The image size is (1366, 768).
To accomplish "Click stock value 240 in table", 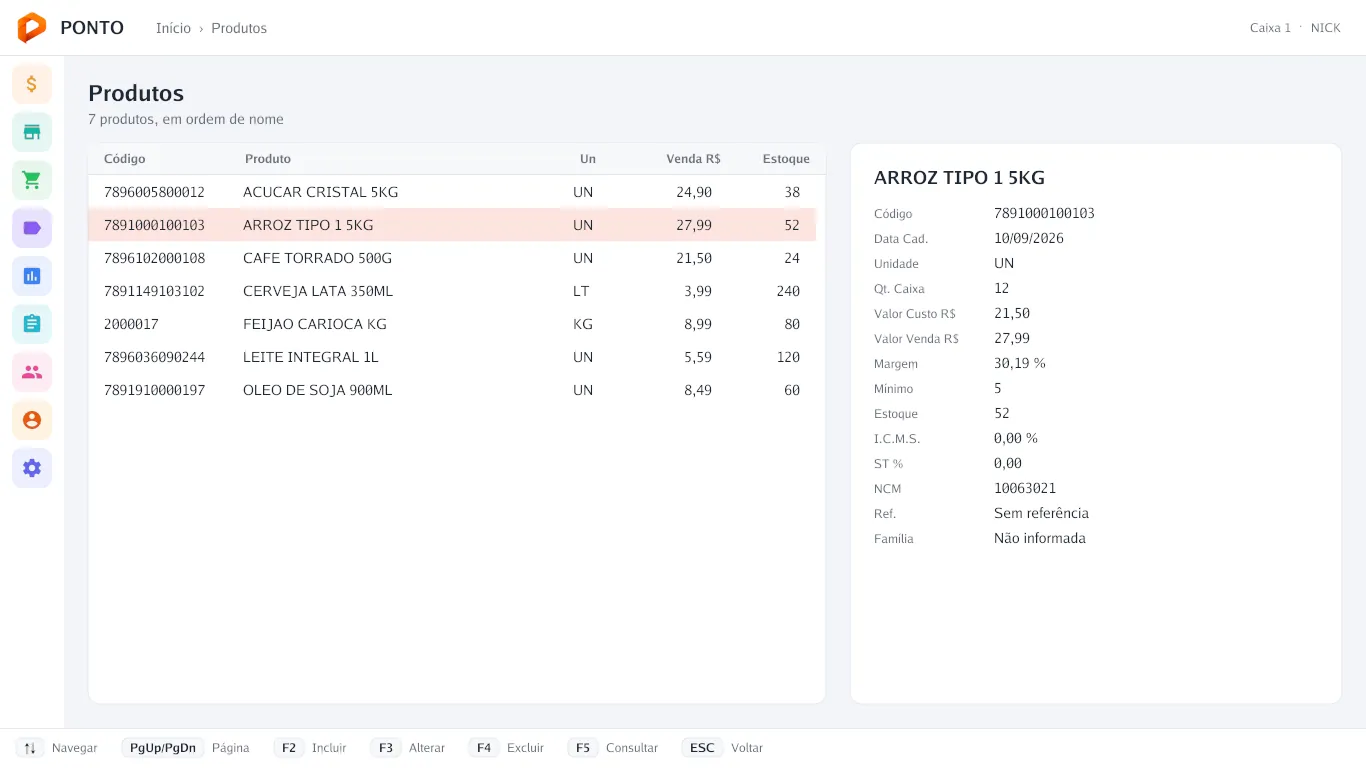I will 788,291.
